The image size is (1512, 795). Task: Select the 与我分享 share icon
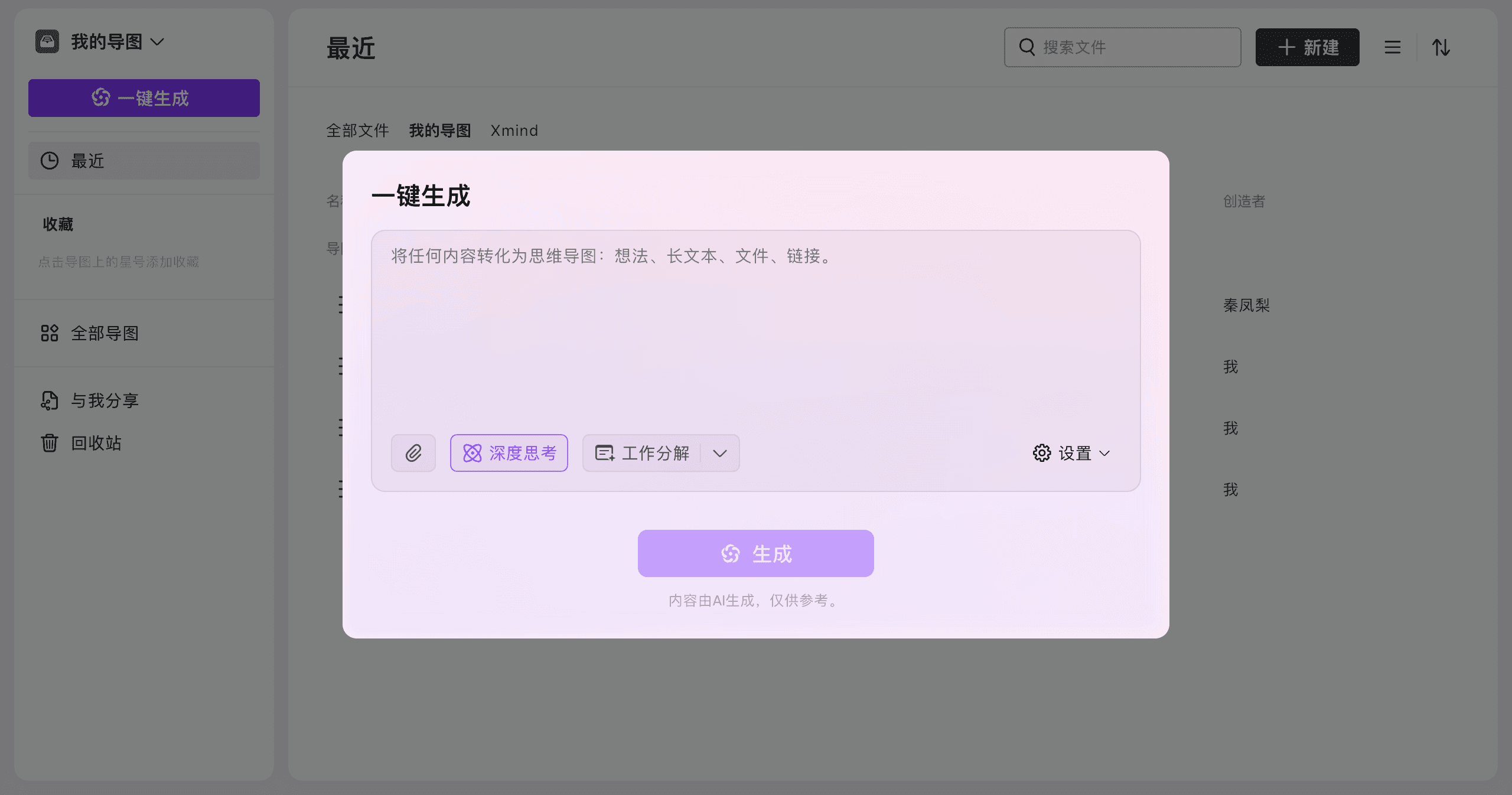[x=50, y=400]
